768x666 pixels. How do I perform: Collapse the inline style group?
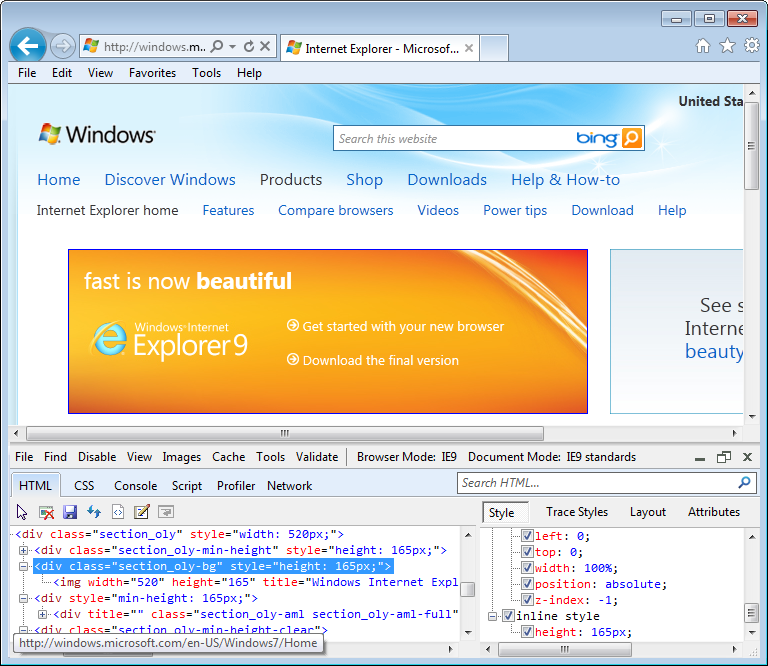coord(492,616)
